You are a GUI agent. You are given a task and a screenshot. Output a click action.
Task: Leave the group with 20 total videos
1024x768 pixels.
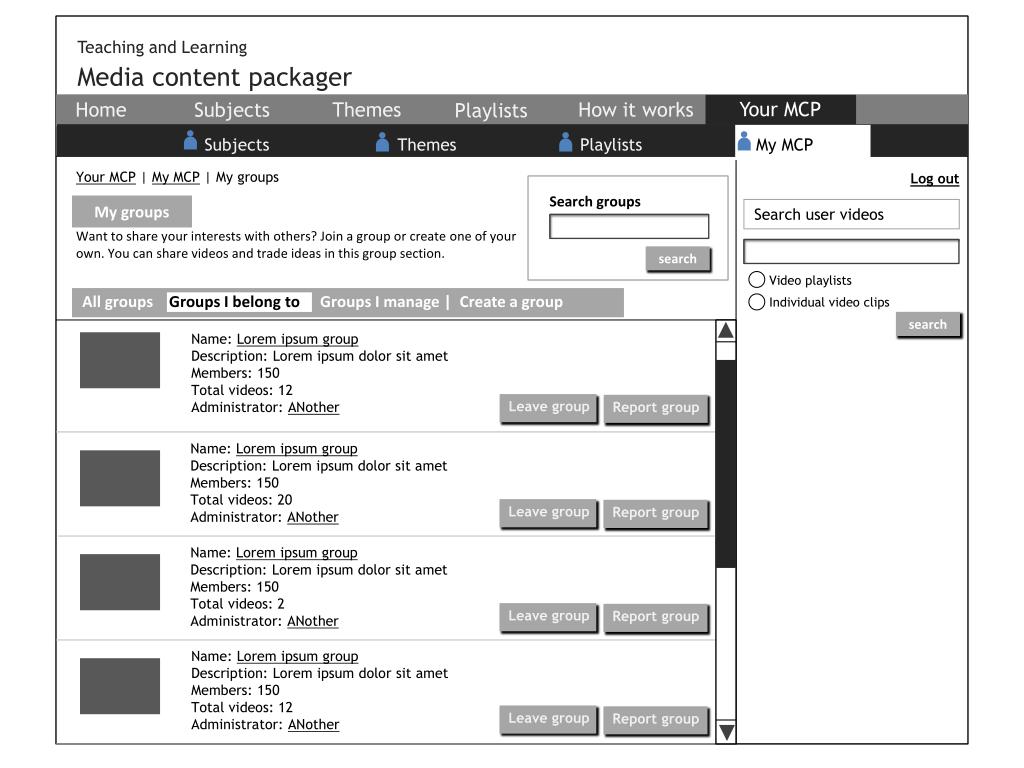[549, 513]
